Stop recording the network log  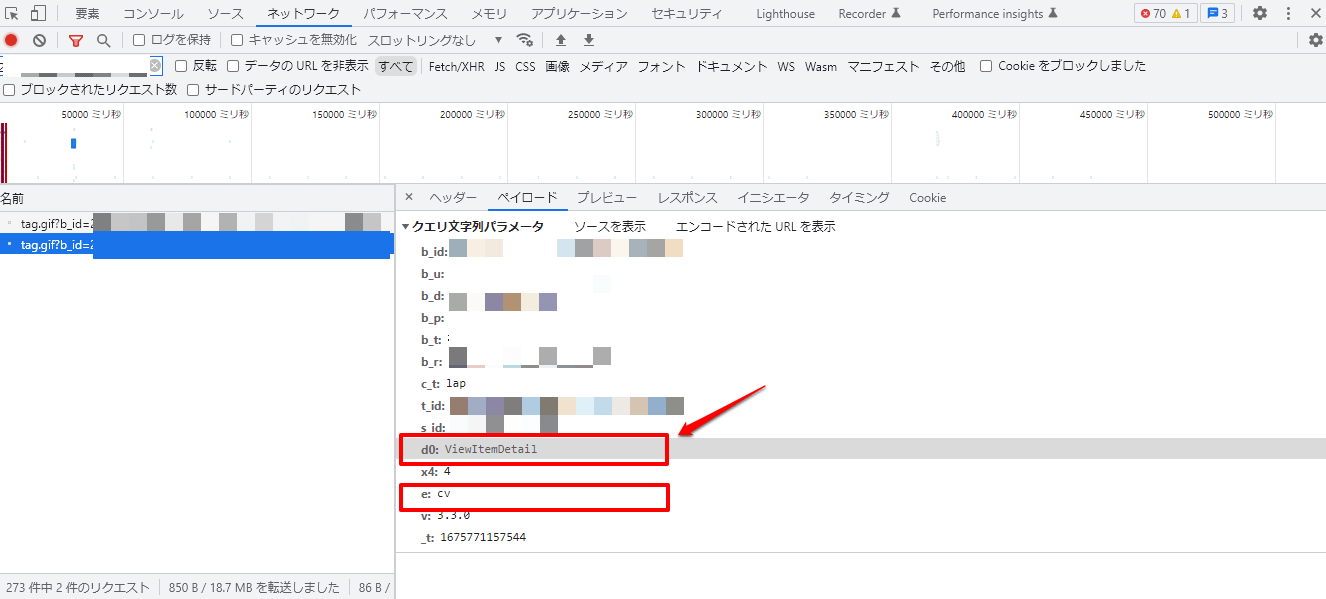(11, 40)
